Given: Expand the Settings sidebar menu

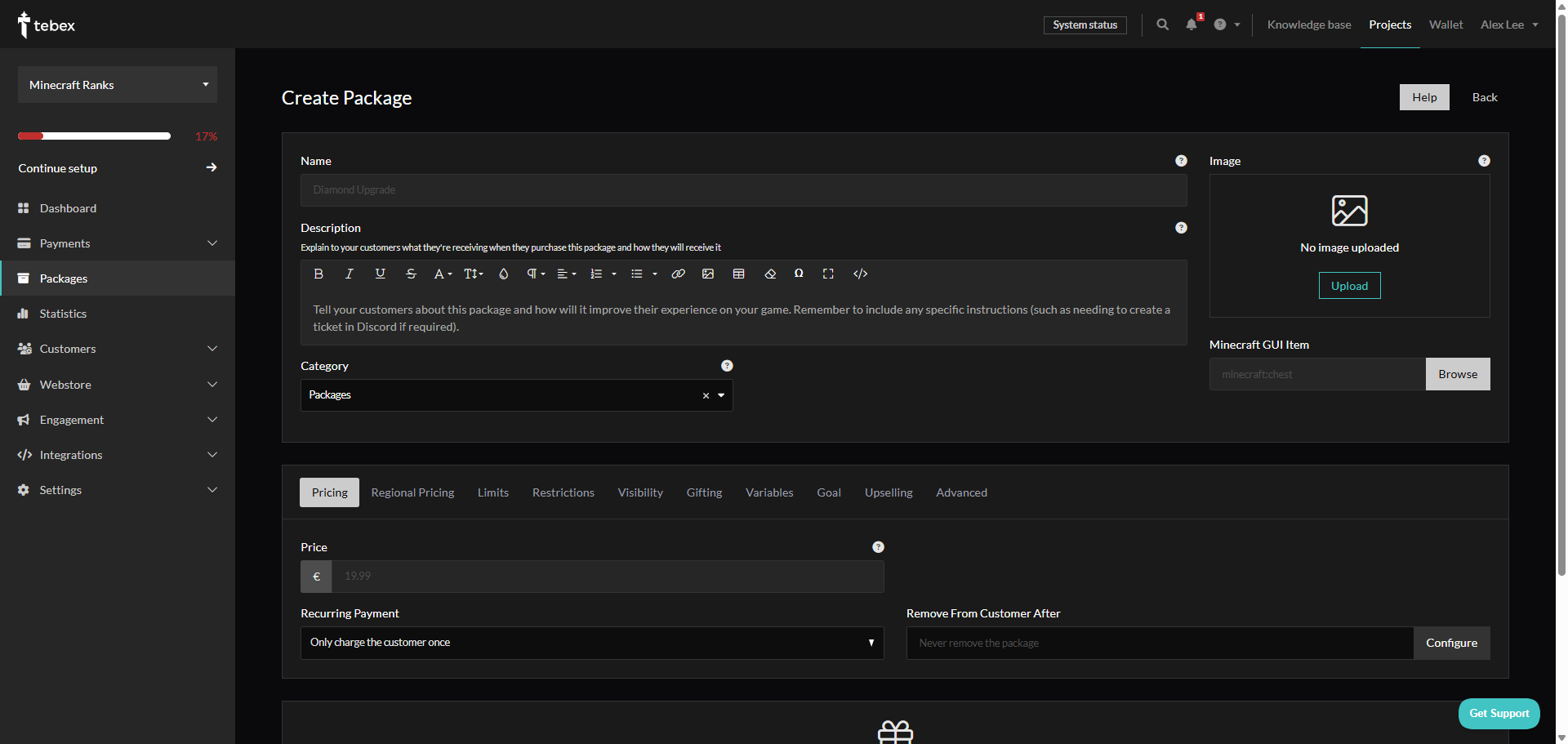Looking at the screenshot, I should point(212,490).
